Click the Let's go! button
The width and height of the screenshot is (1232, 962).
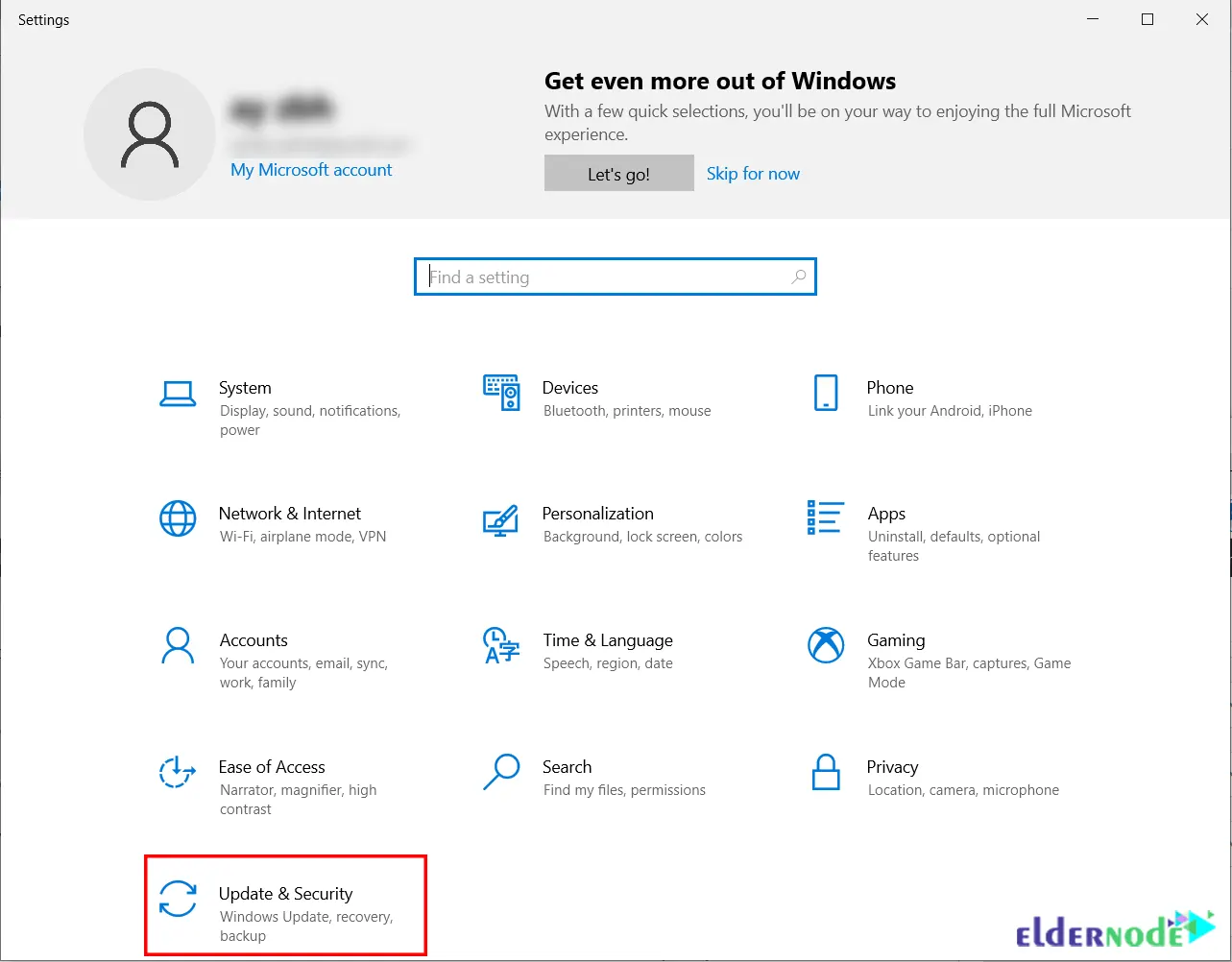pos(618,173)
